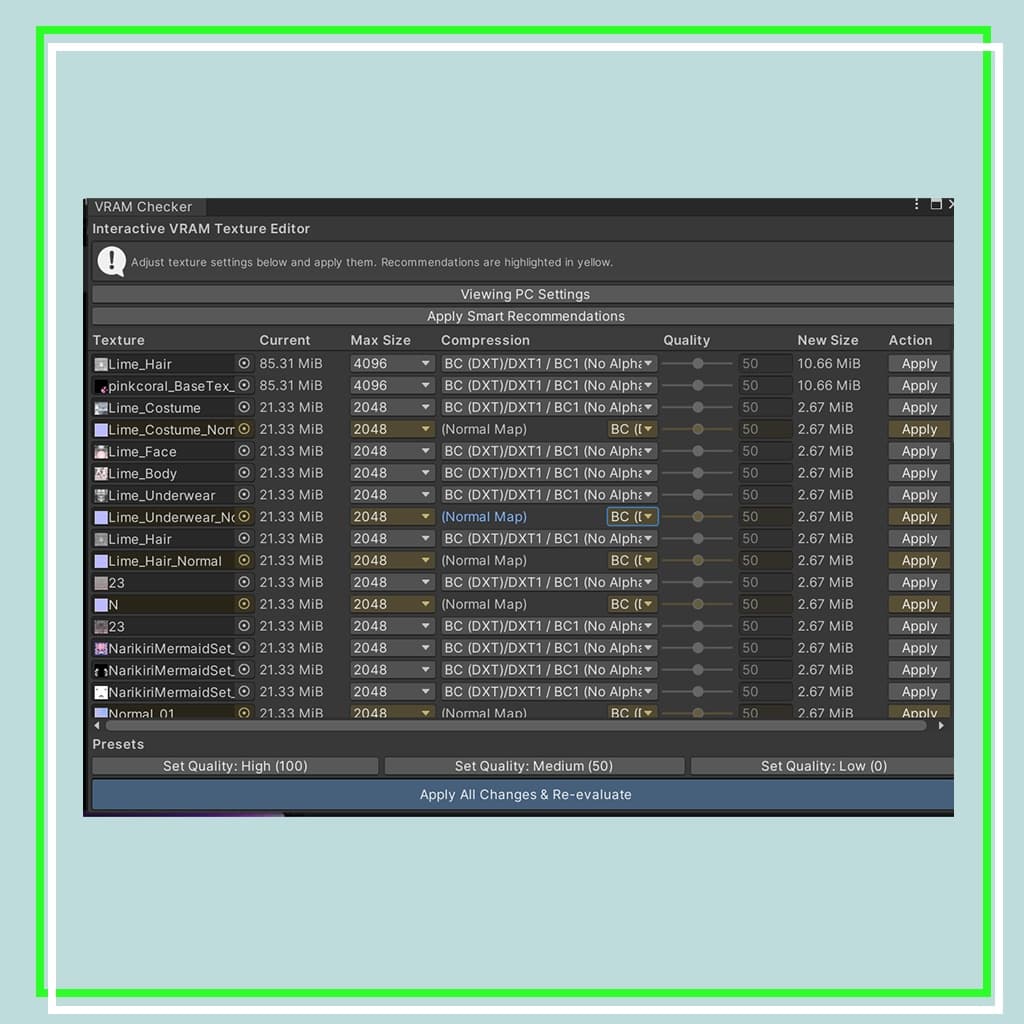Click the Lime_Underwear texture thumbnail icon
Image resolution: width=1024 pixels, height=1024 pixels.
tap(101, 495)
